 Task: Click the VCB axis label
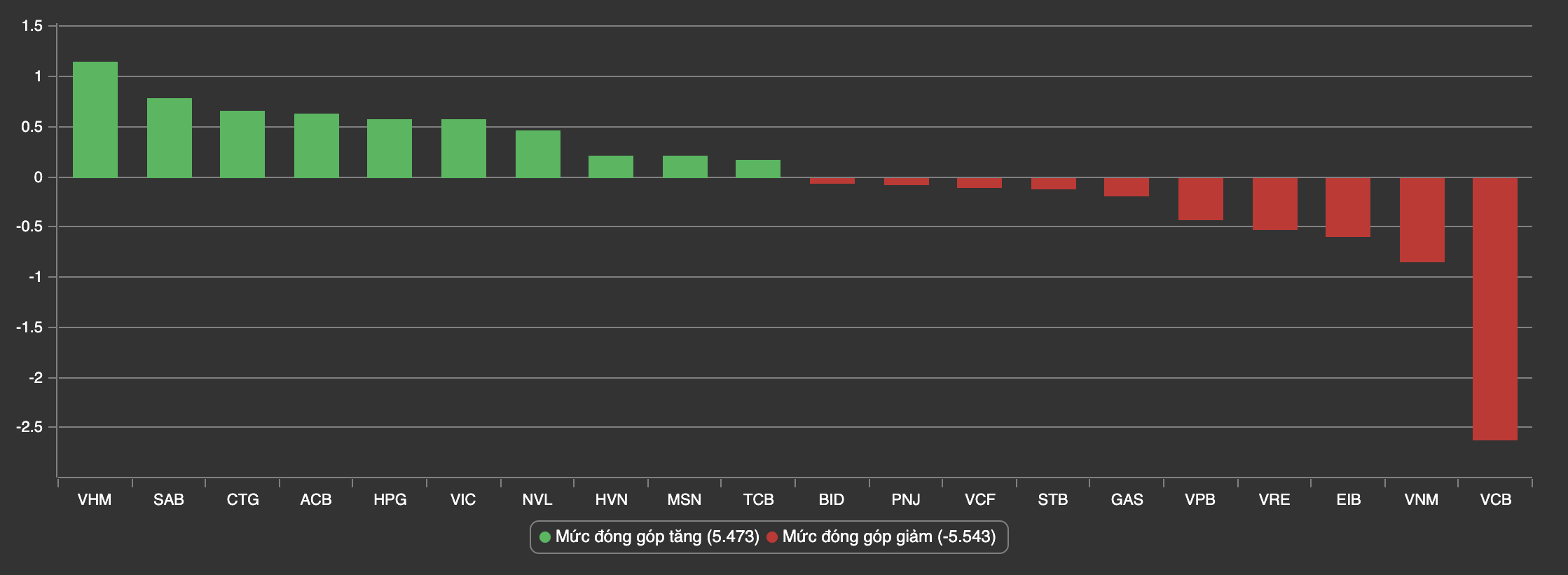(1495, 500)
